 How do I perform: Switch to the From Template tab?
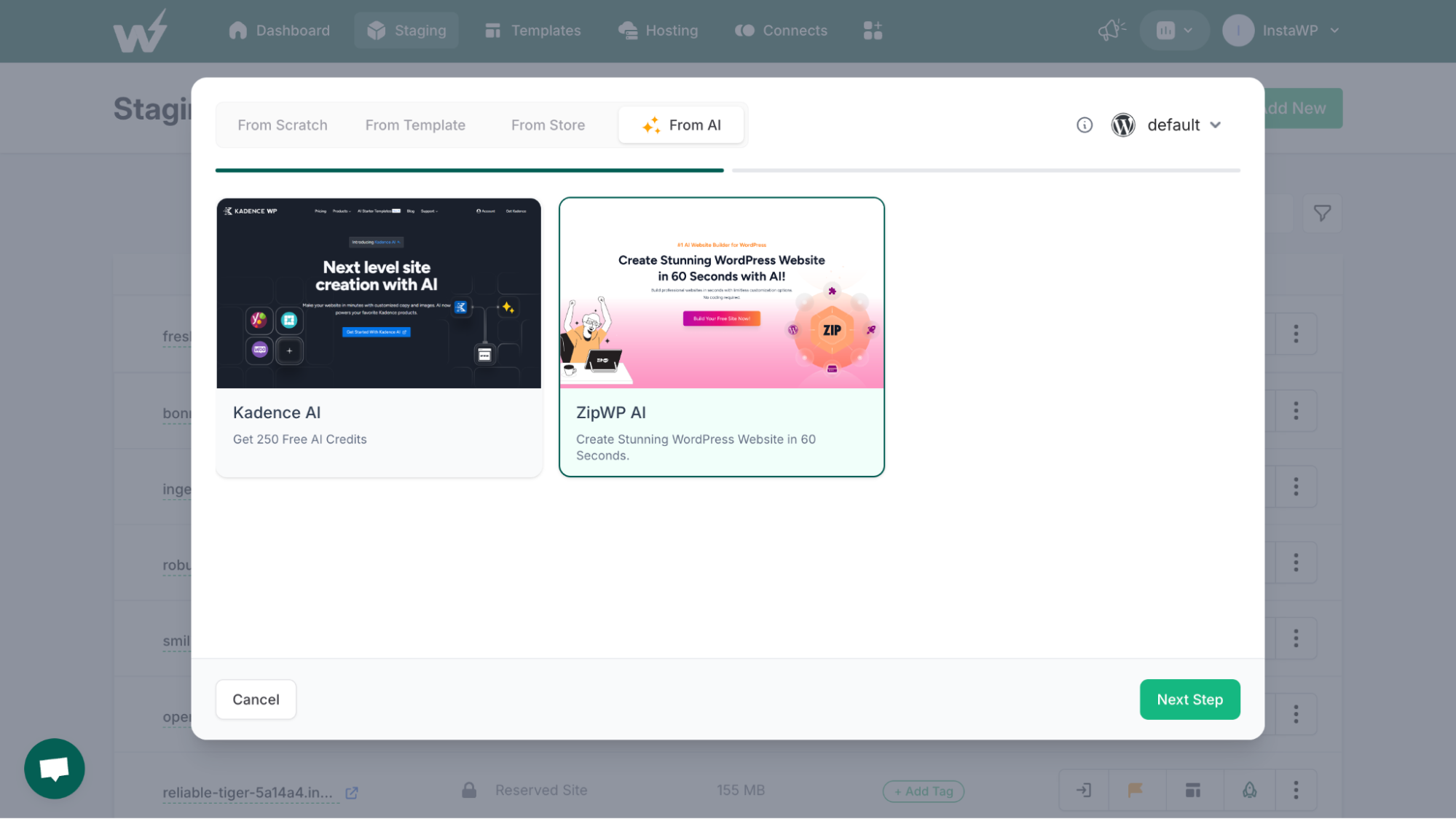pos(415,125)
